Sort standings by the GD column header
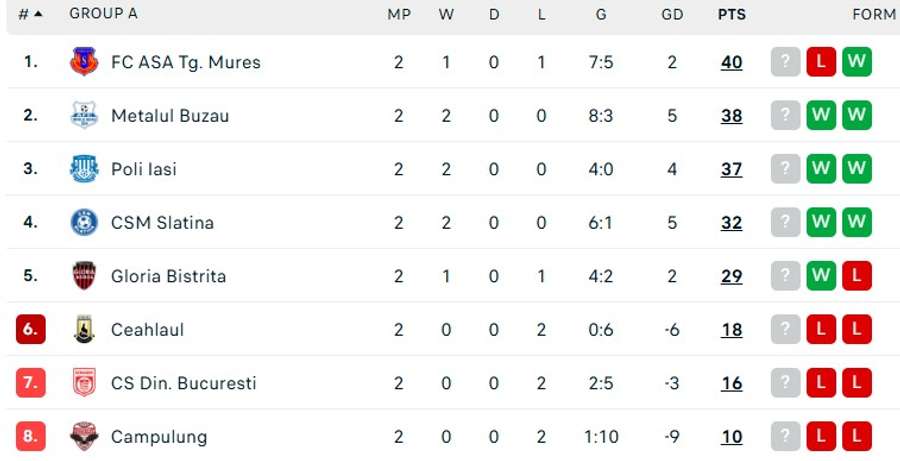Screen dimensions: 900x461 click(x=672, y=14)
